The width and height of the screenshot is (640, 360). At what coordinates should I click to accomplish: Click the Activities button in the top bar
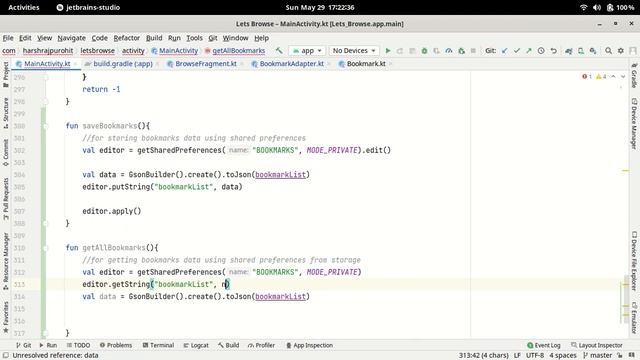(x=24, y=7)
